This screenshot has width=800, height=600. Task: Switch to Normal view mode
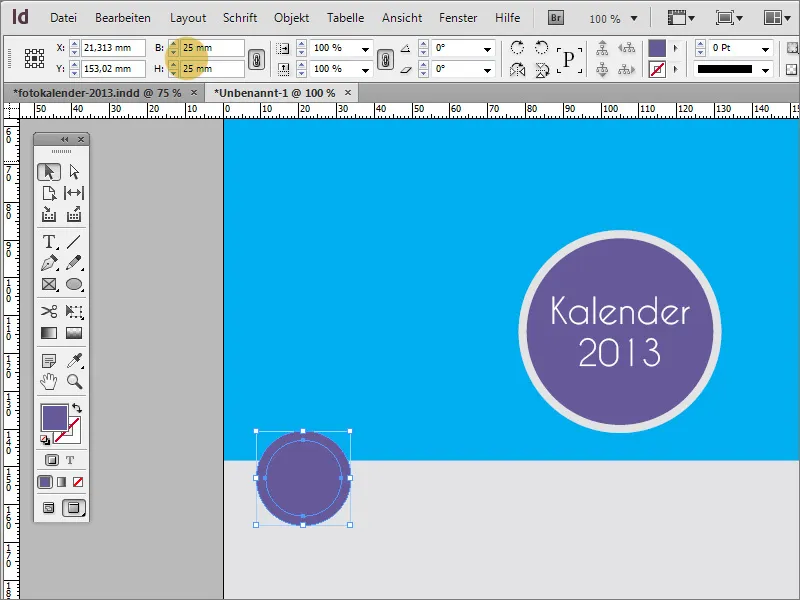49,508
